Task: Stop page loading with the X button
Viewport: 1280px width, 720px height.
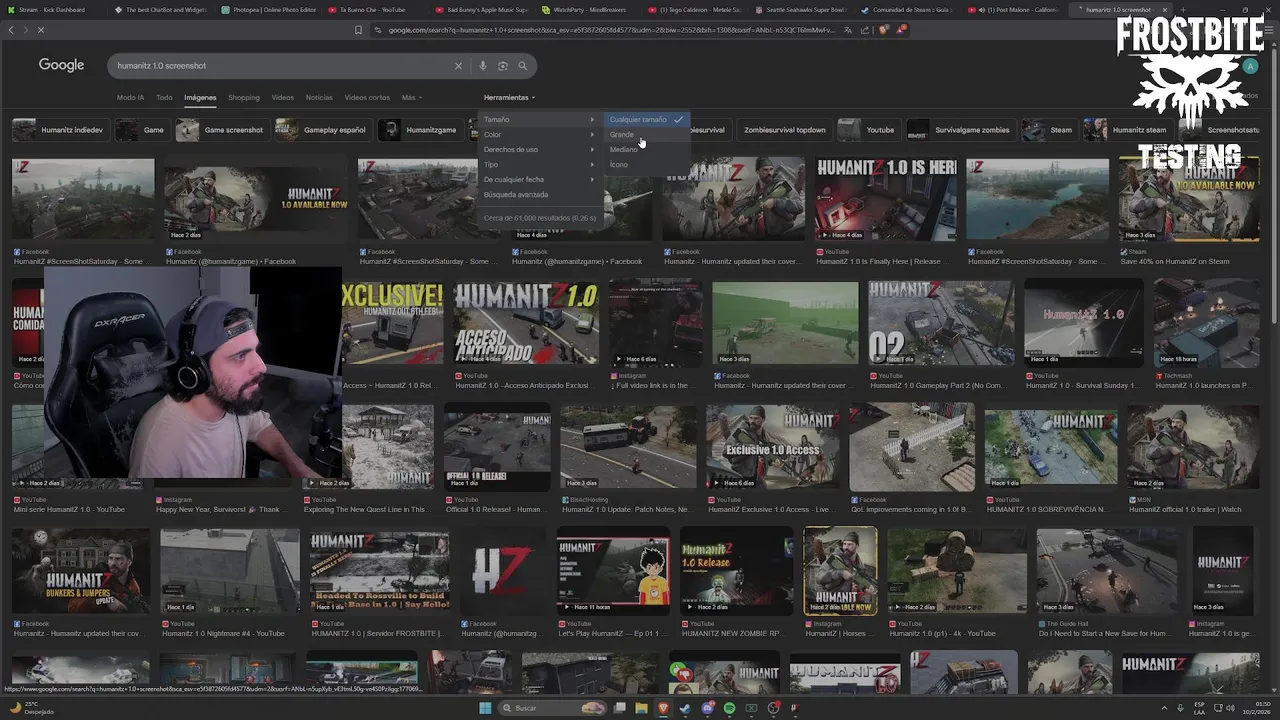Action: pos(40,30)
